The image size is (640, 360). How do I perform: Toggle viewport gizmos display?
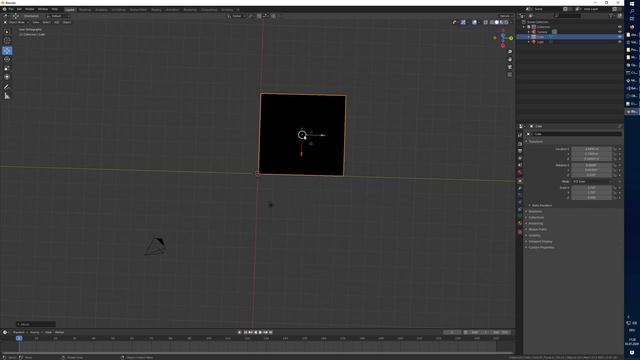click(463, 22)
